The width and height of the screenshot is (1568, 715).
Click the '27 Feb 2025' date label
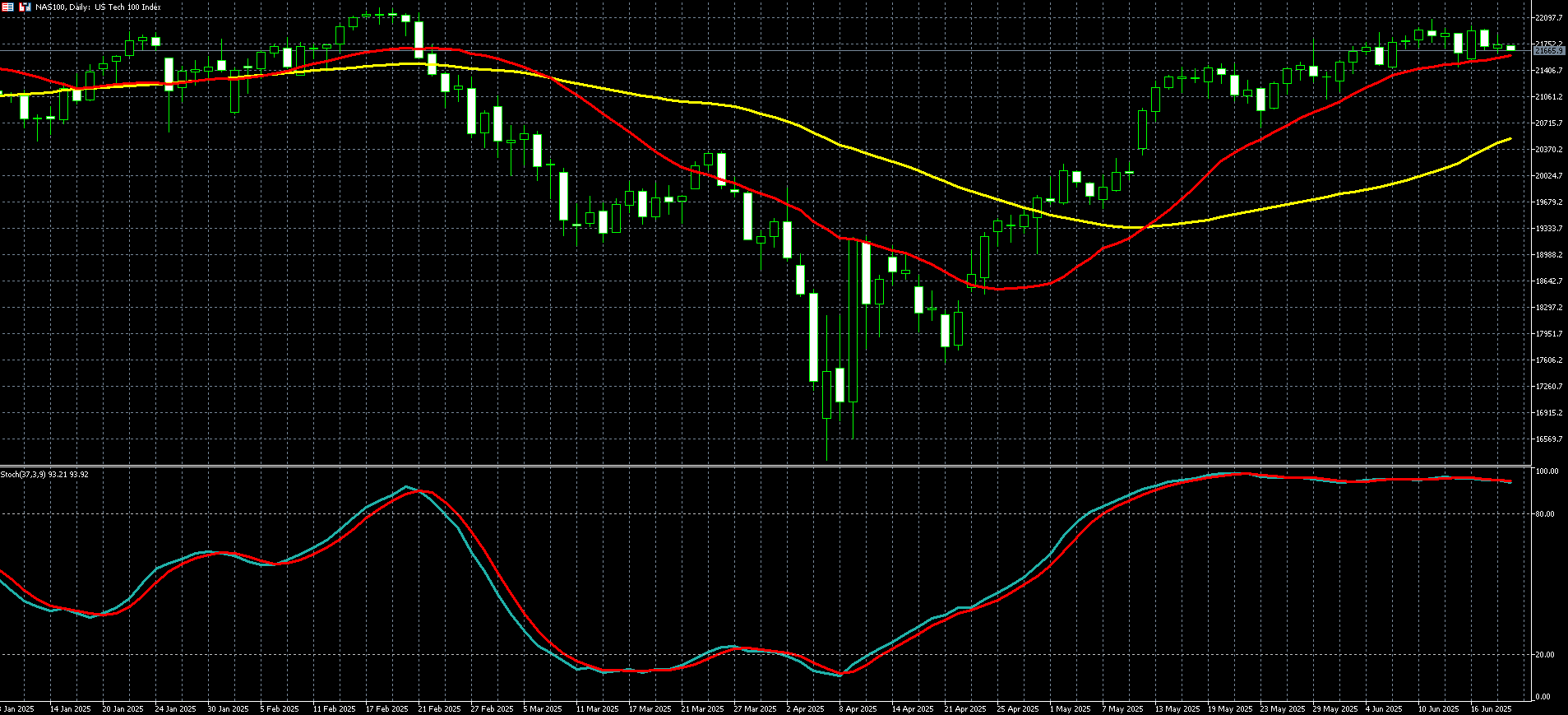(x=492, y=708)
